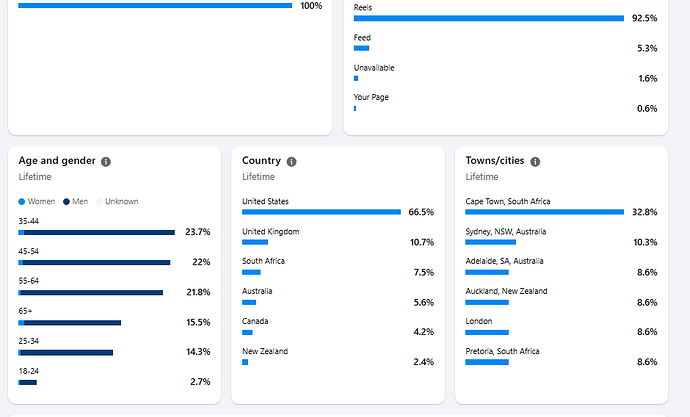Click the Unavailable bar row
This screenshot has width=690, height=417.
pos(356,78)
